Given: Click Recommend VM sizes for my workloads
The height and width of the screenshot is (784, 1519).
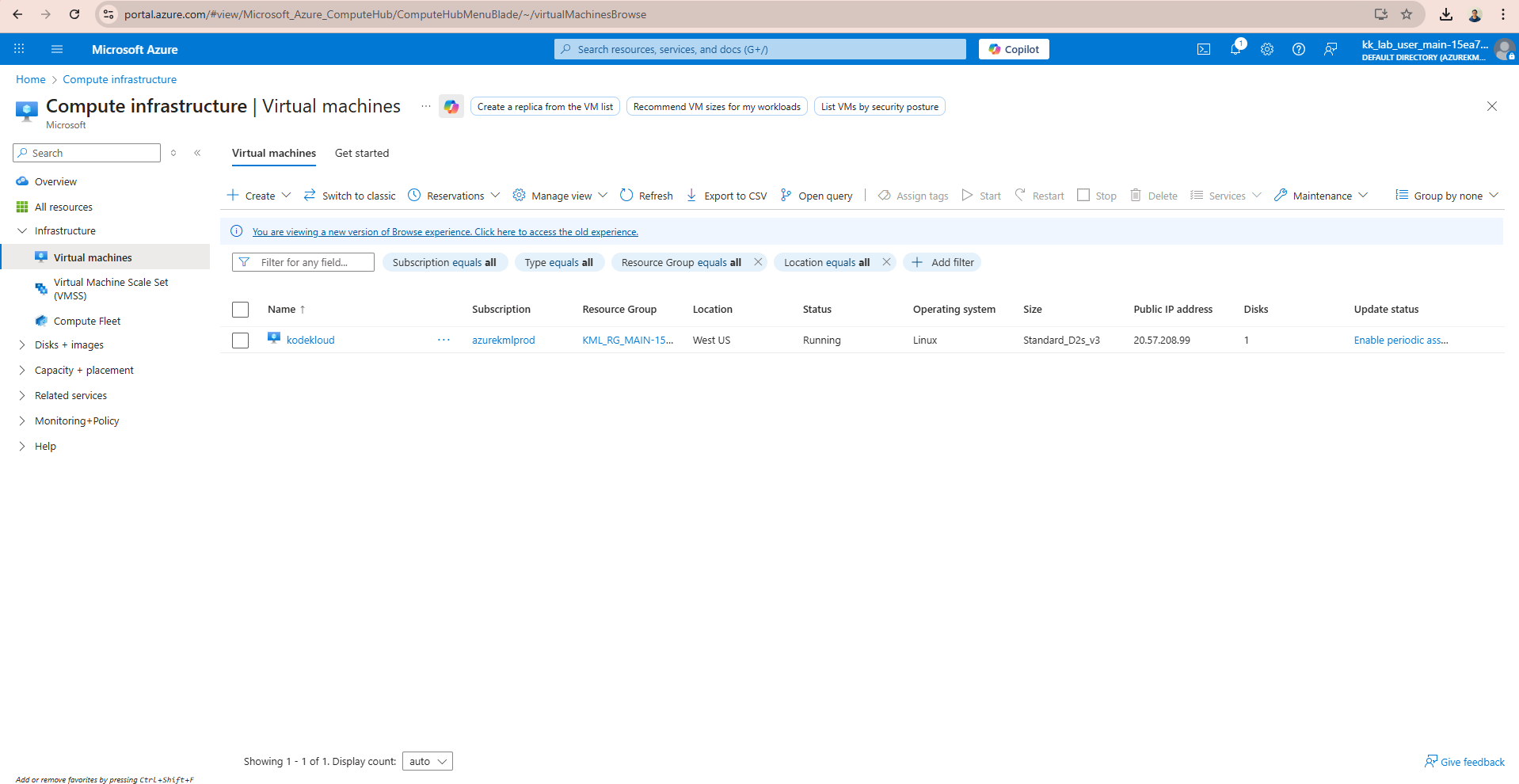Looking at the screenshot, I should coord(717,107).
